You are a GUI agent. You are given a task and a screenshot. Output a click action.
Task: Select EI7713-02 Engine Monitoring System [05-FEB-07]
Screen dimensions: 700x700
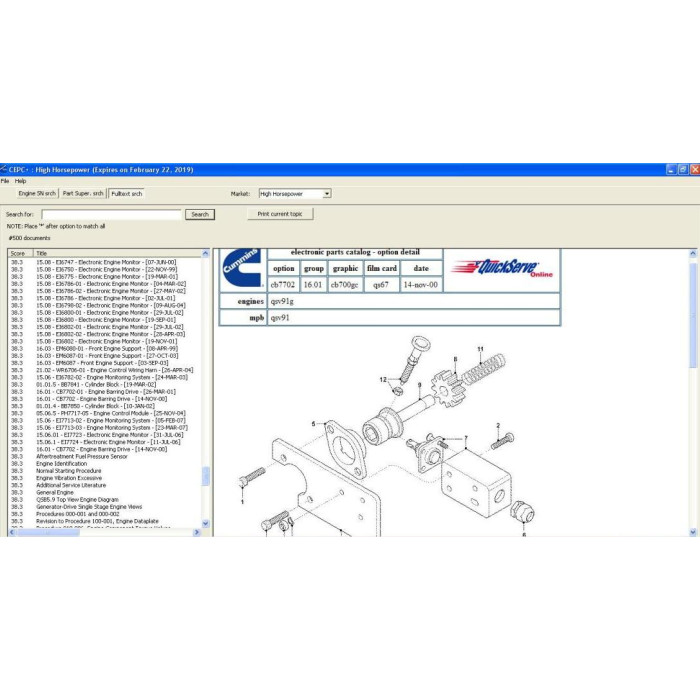click(110, 421)
